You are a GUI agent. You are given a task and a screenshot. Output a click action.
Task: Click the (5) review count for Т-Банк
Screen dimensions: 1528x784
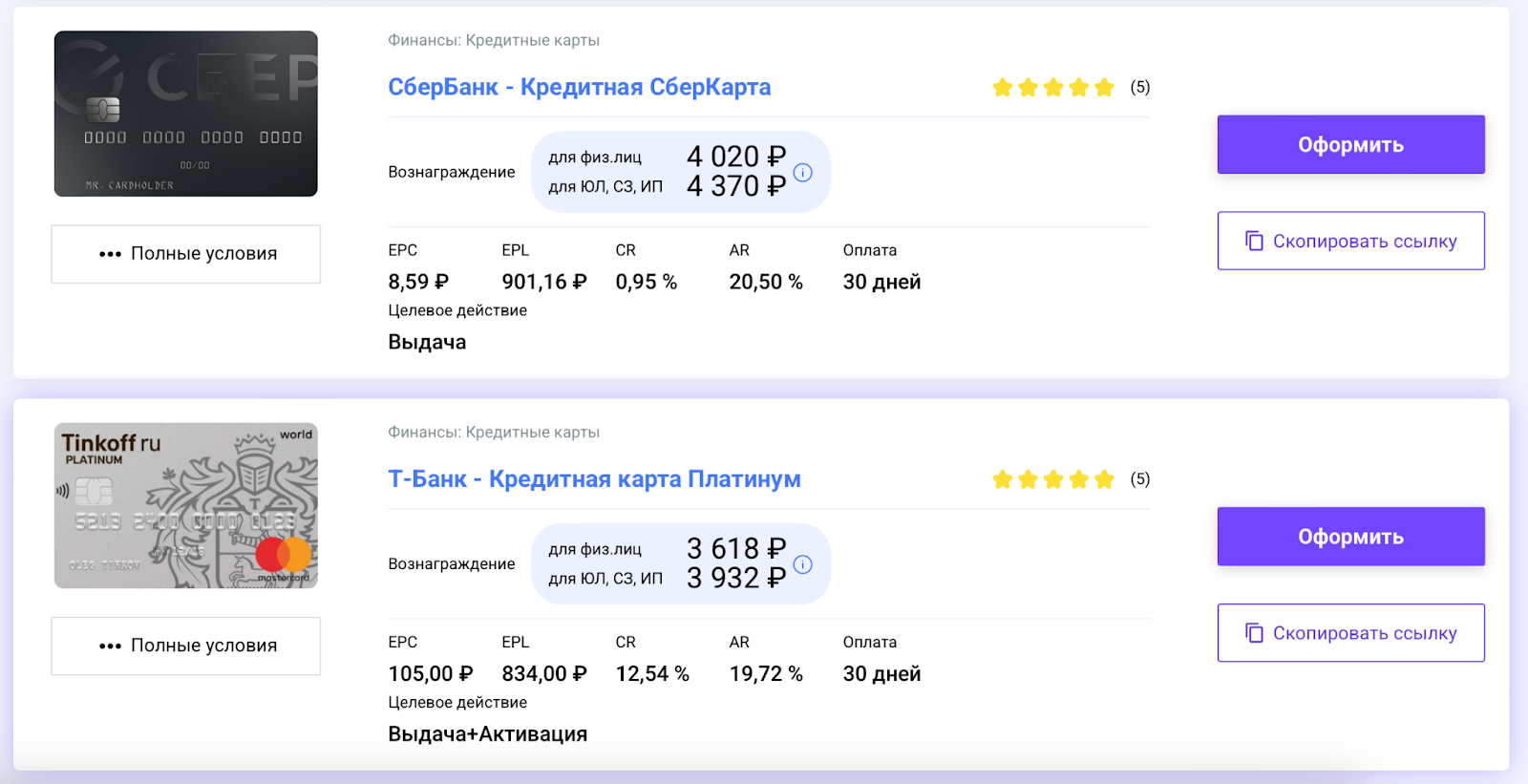coord(1140,479)
